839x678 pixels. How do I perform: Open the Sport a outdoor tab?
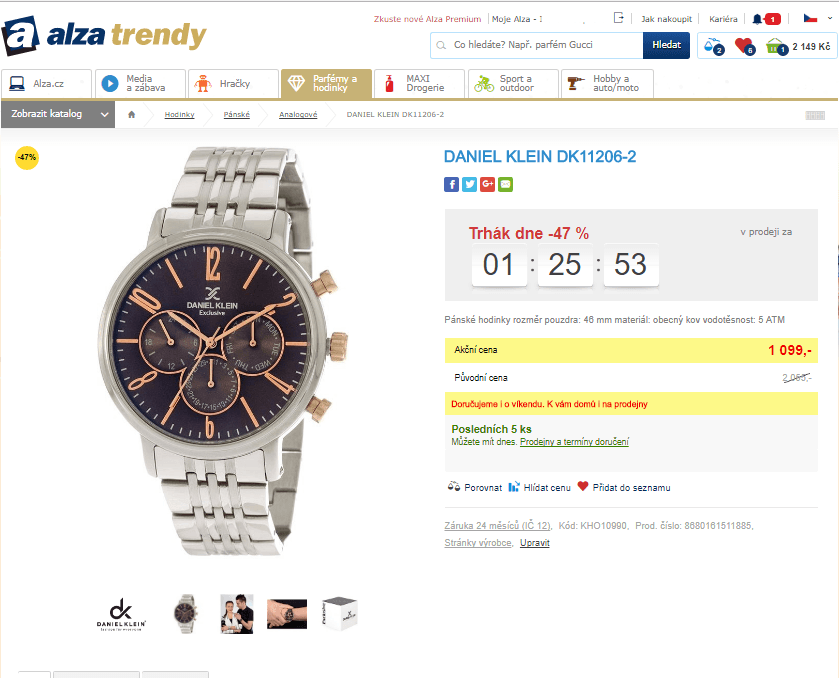coord(510,84)
